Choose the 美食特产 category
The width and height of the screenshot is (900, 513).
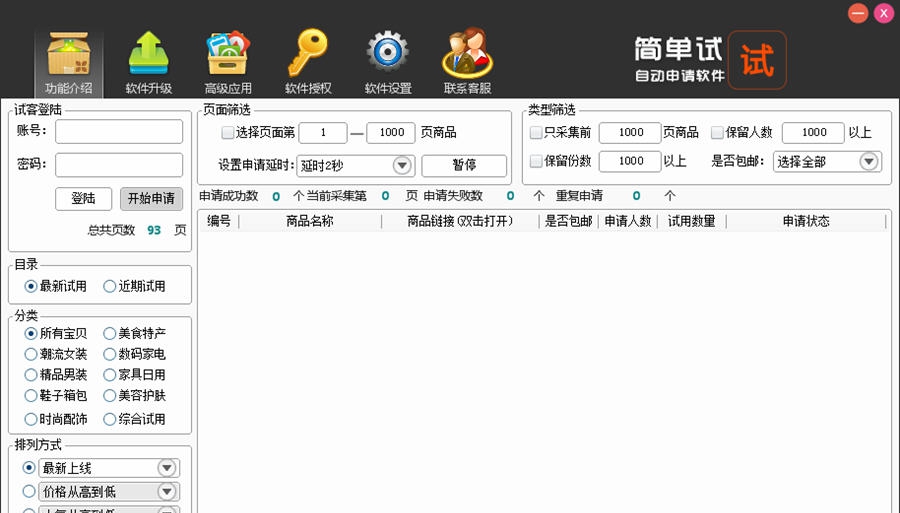(x=110, y=333)
